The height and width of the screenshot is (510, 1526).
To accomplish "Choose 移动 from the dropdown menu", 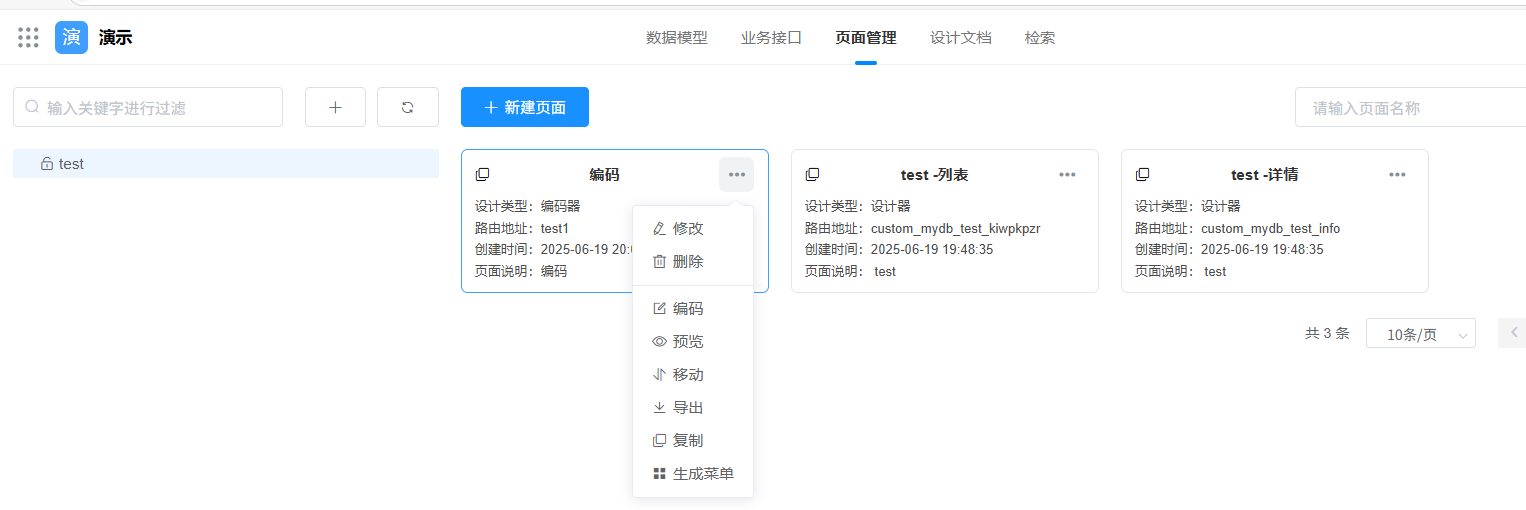I will 693,374.
